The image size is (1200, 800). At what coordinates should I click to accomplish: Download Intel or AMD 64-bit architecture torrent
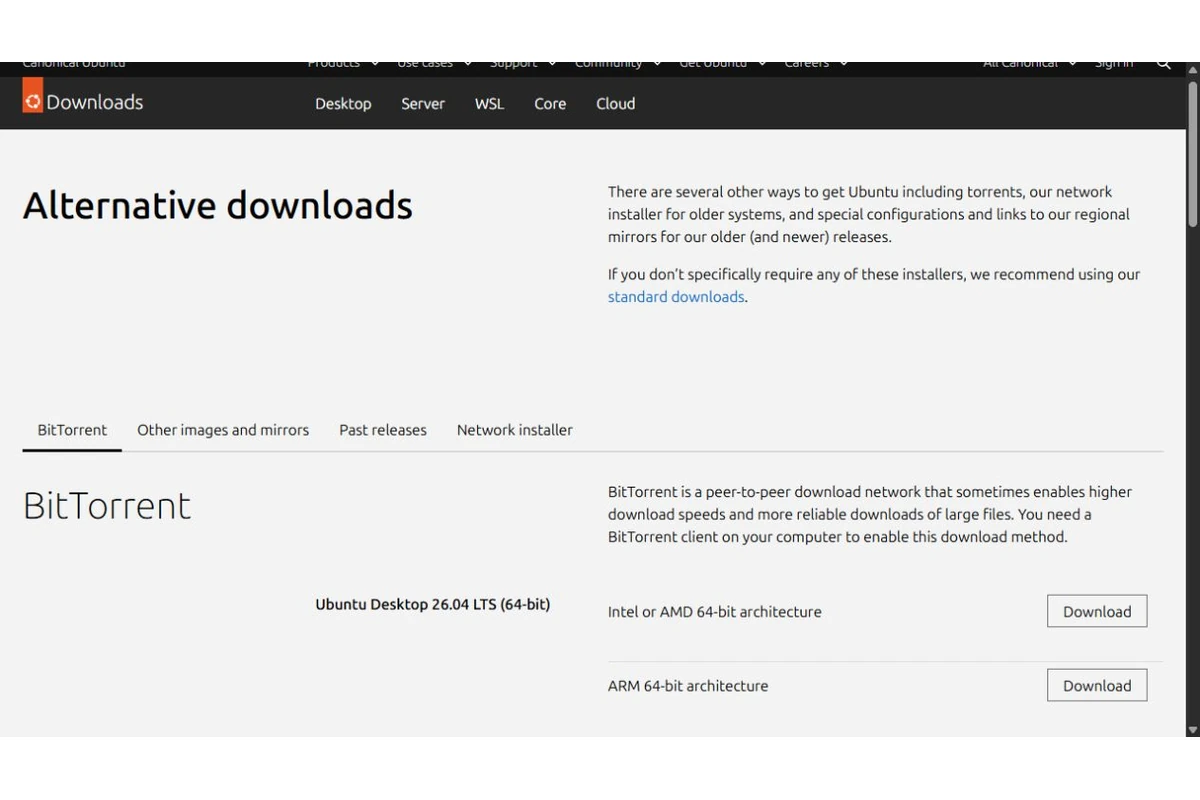pos(1097,611)
